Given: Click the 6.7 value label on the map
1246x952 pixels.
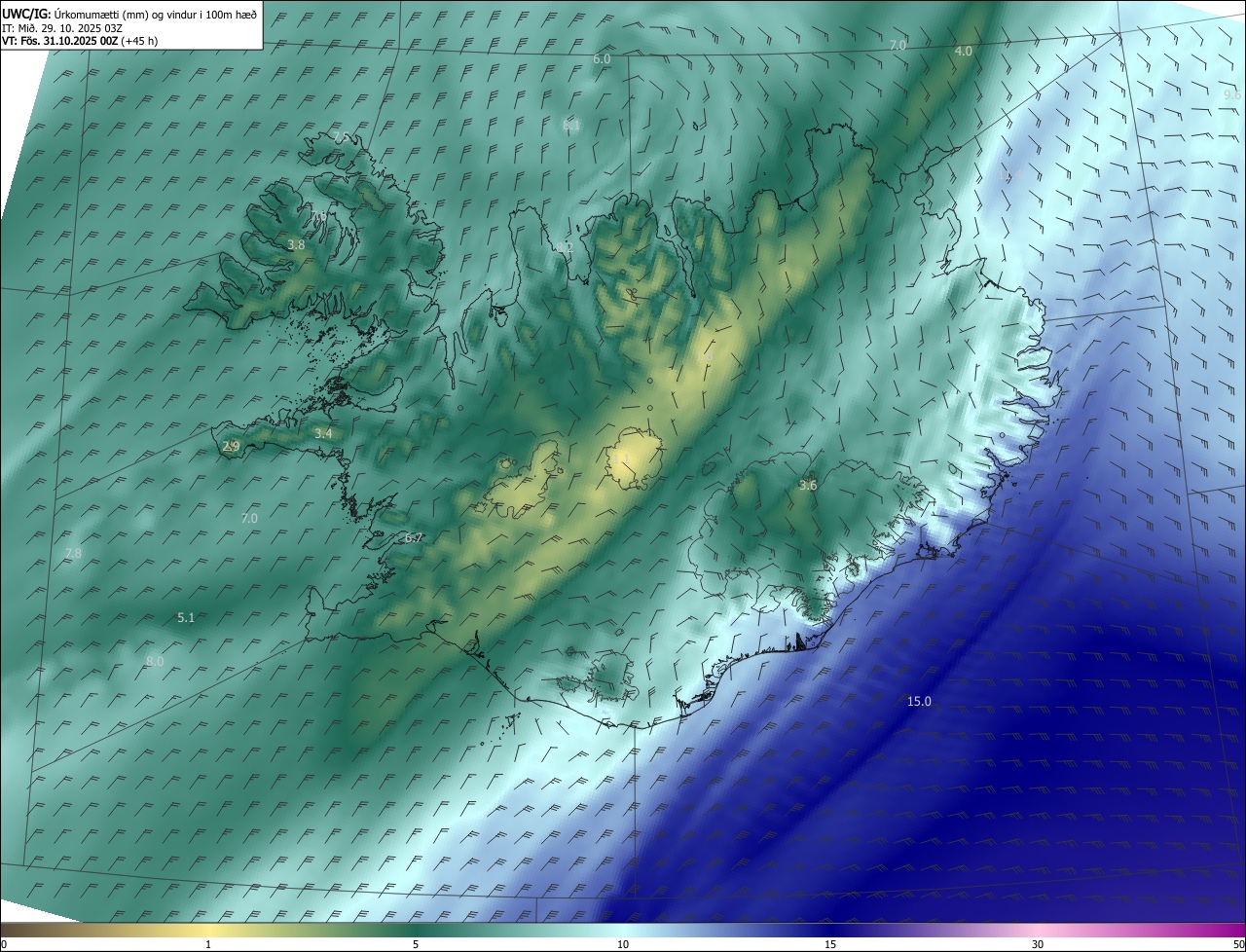Looking at the screenshot, I should click(x=413, y=538).
